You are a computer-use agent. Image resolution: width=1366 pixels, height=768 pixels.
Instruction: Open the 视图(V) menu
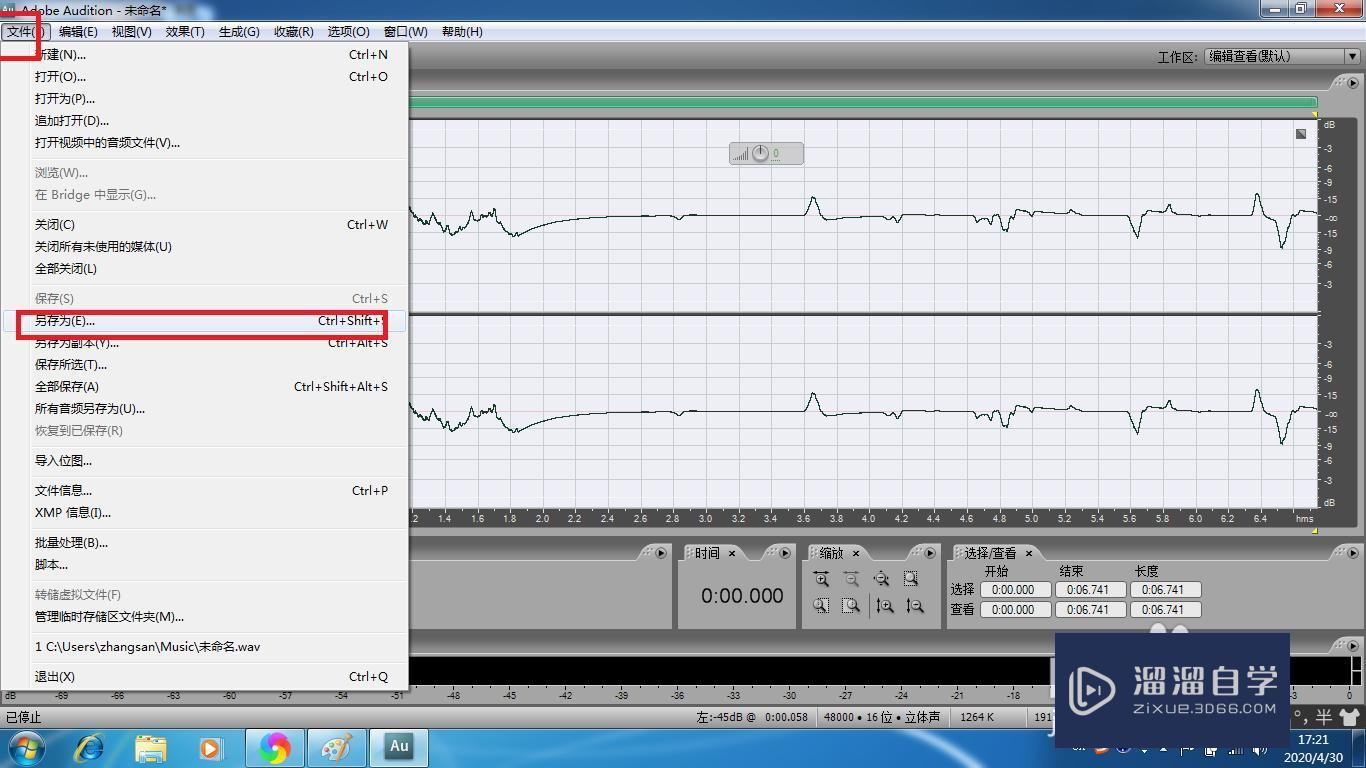(x=131, y=32)
